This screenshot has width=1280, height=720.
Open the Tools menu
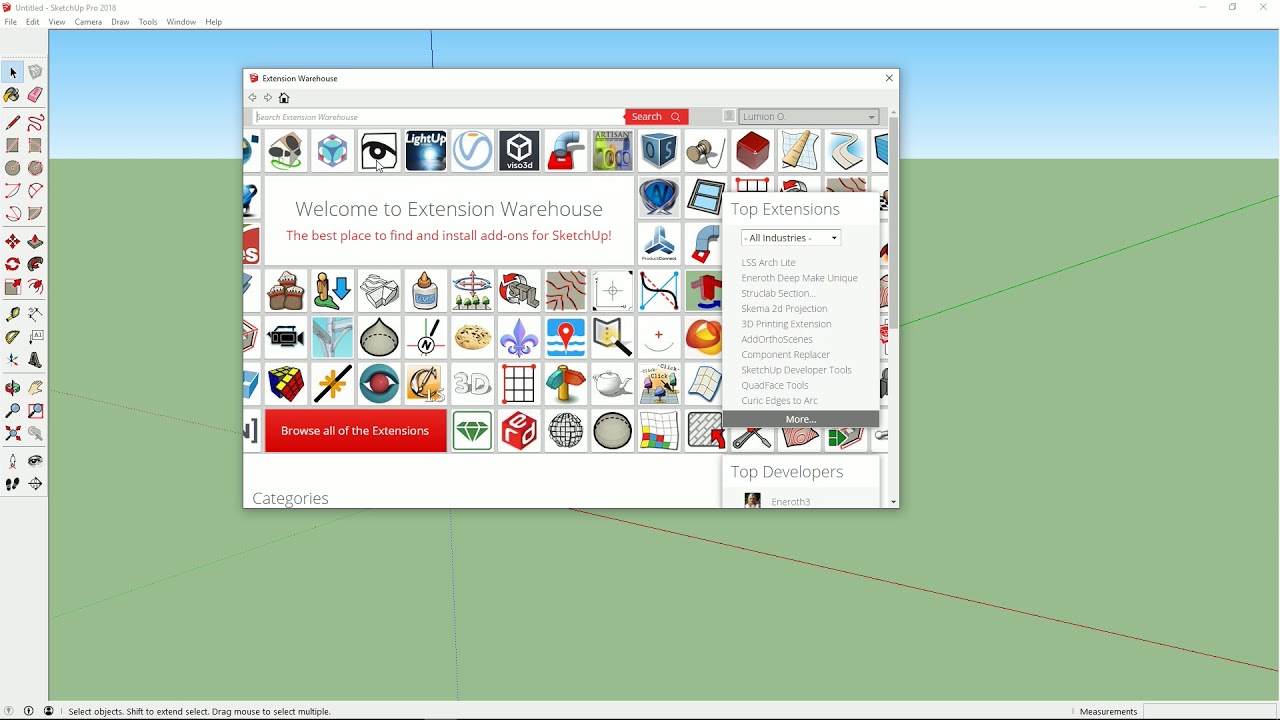tap(148, 22)
